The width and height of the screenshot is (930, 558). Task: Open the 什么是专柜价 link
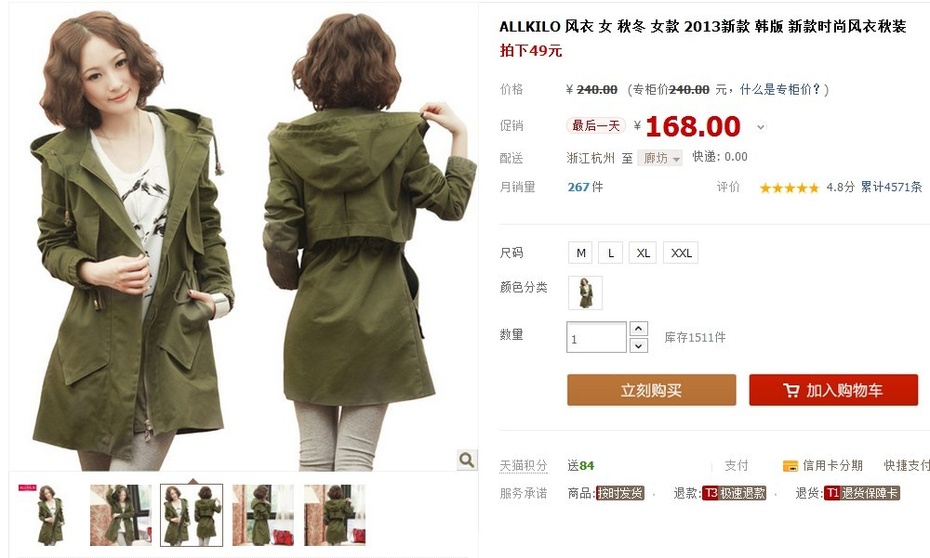[x=780, y=90]
